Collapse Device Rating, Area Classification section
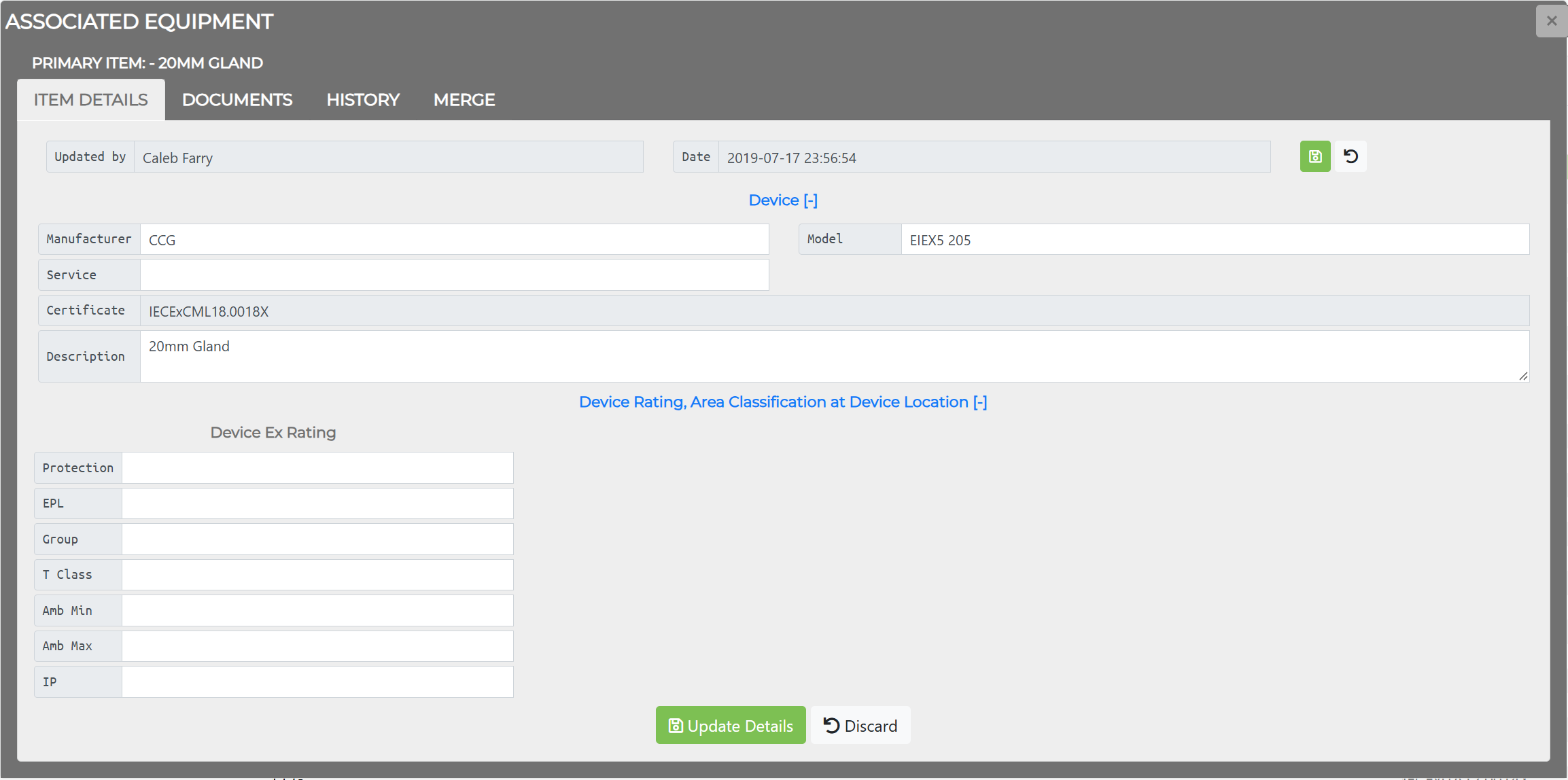Viewport: 1568px width, 780px height. click(783, 402)
